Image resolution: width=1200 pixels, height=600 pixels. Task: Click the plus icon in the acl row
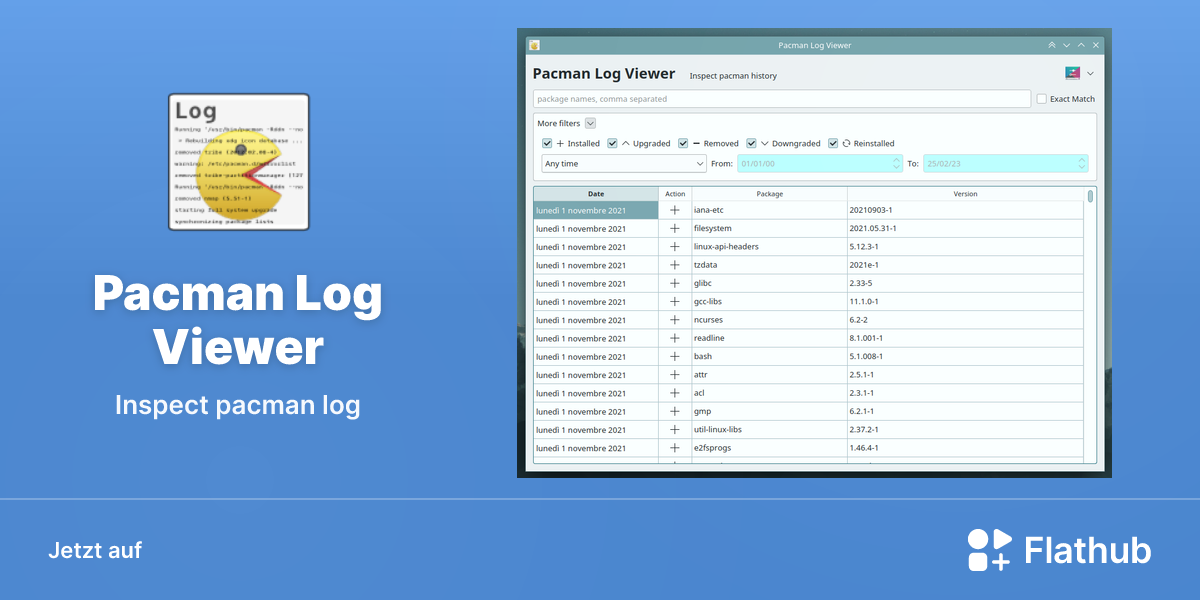675,393
